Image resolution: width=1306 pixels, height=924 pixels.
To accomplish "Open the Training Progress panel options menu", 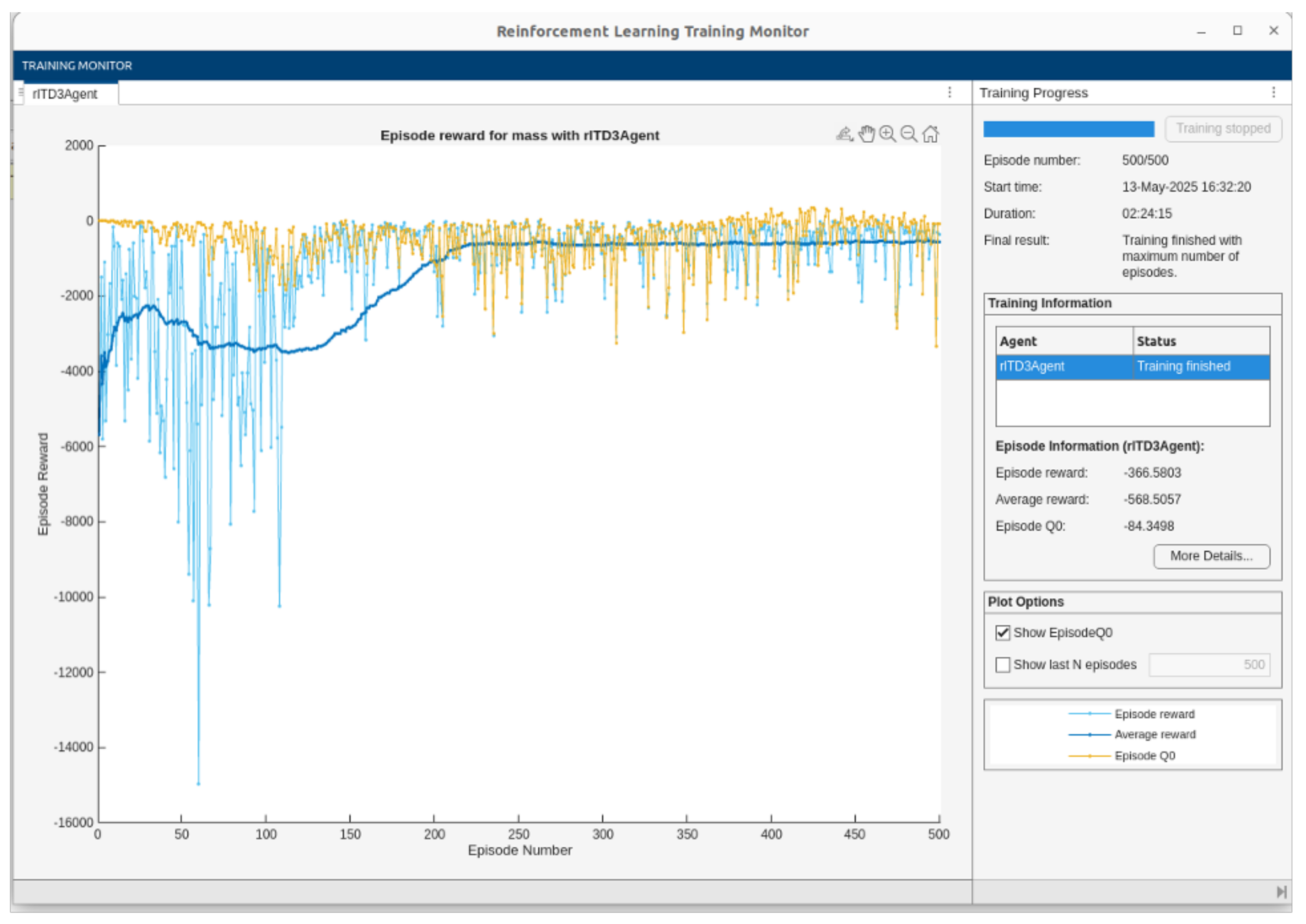I will pyautogui.click(x=1274, y=92).
